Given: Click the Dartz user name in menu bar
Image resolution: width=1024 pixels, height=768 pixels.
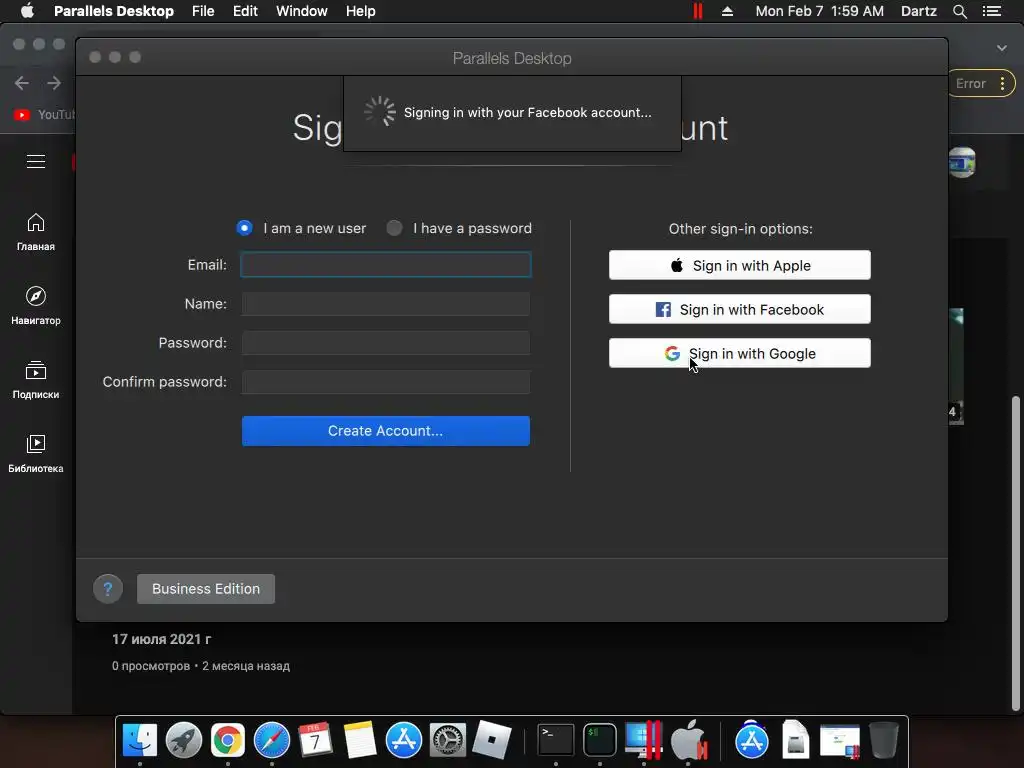Looking at the screenshot, I should [919, 11].
